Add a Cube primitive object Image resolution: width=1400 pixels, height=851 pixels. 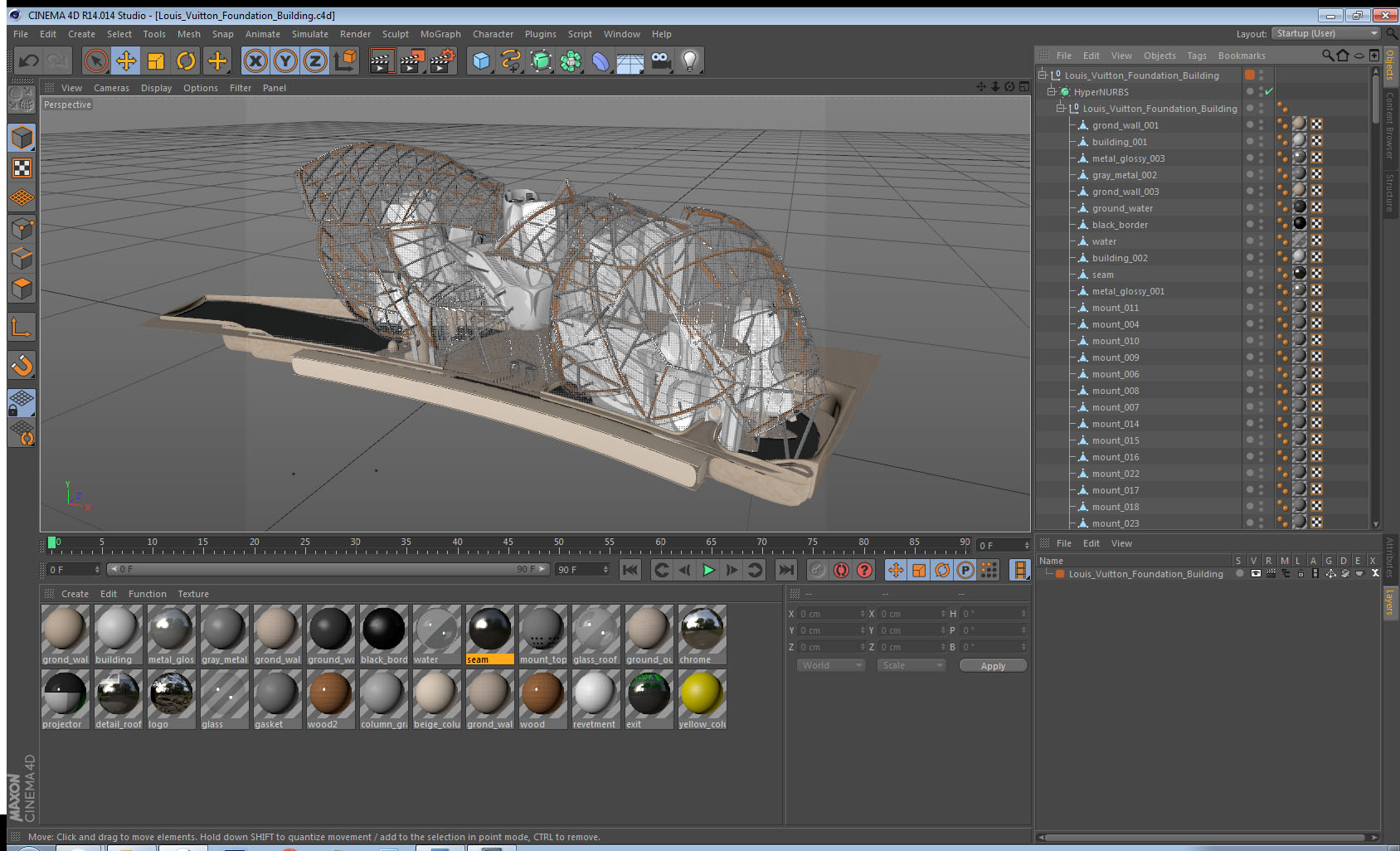point(481,61)
